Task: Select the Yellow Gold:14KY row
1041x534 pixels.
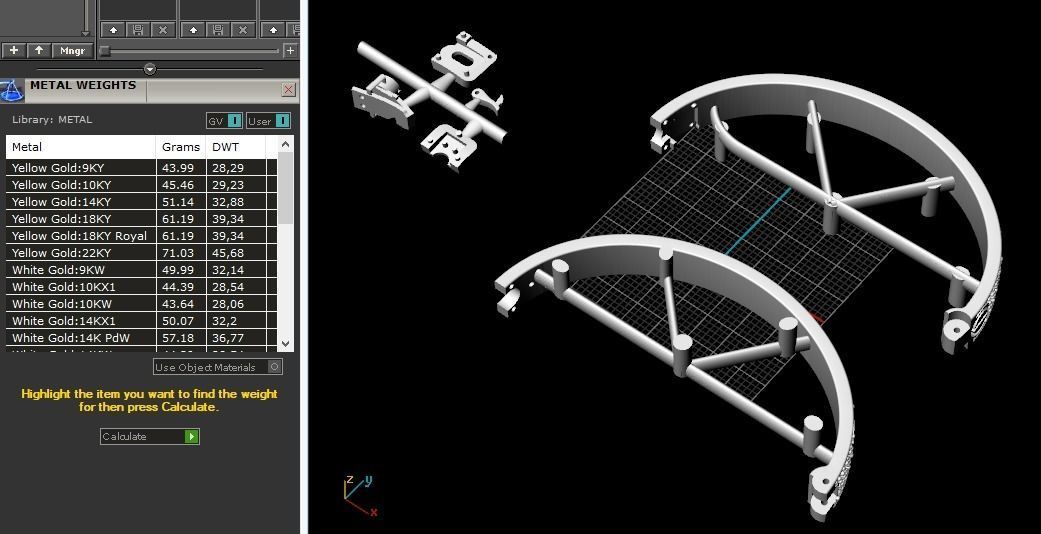Action: point(141,202)
